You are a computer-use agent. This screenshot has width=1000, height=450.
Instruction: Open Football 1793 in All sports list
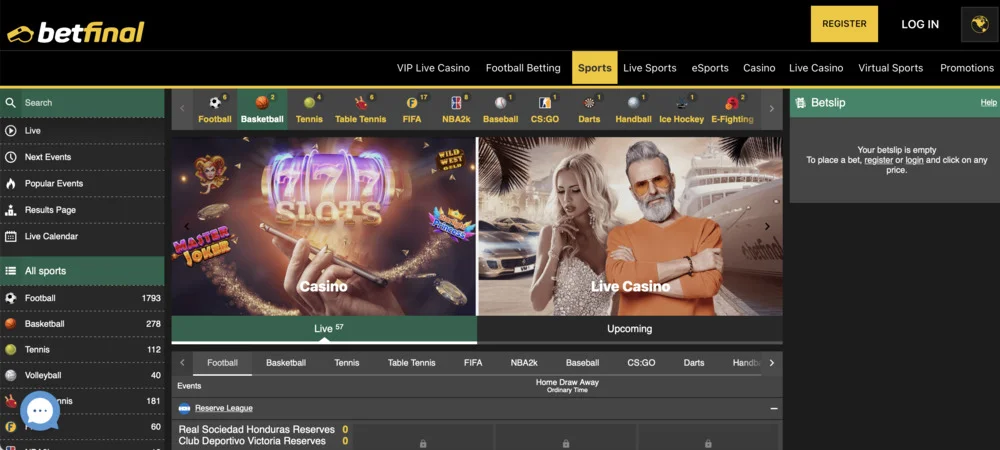point(82,298)
